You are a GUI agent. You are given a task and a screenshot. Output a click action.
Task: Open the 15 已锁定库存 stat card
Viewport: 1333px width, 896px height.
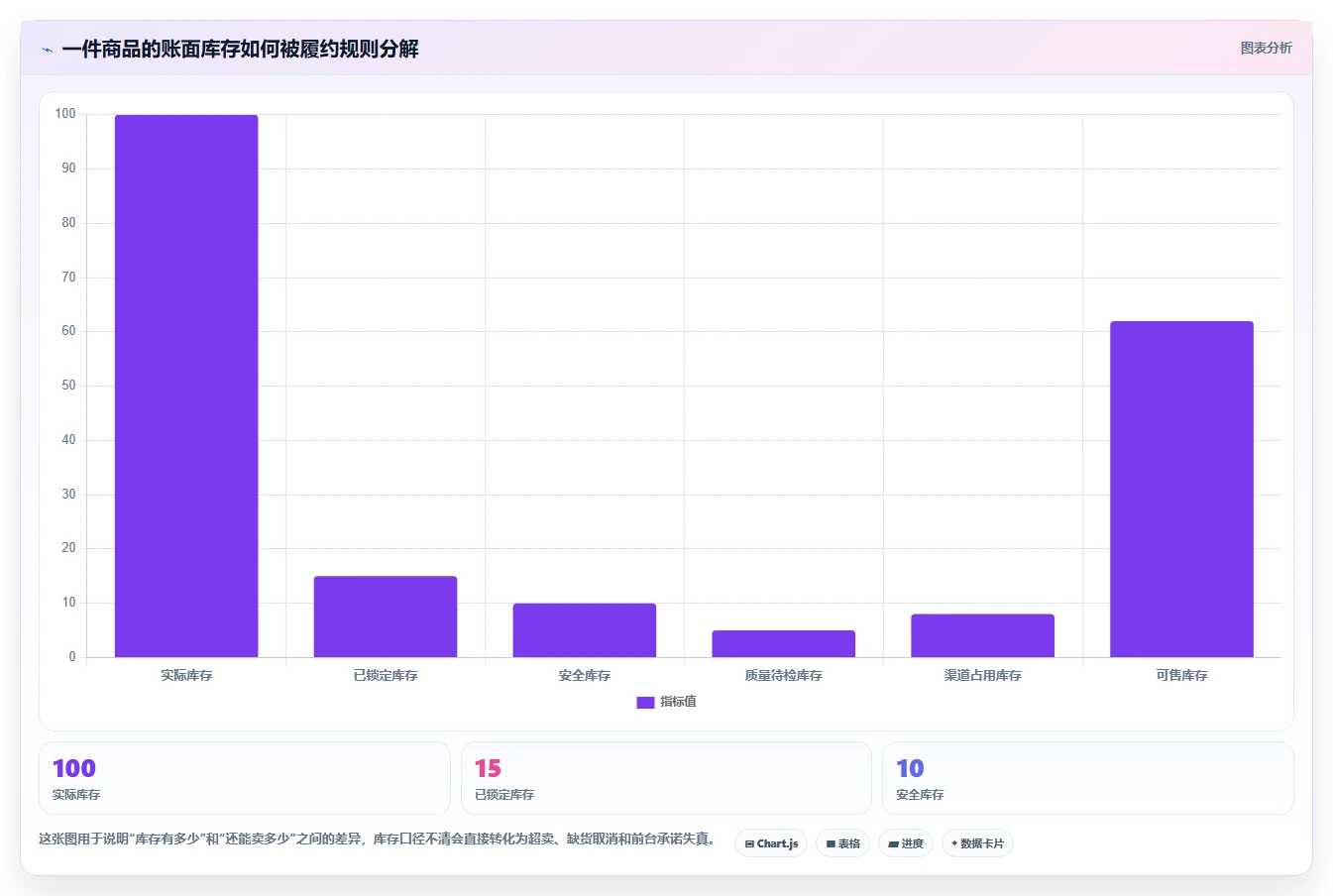click(x=666, y=778)
